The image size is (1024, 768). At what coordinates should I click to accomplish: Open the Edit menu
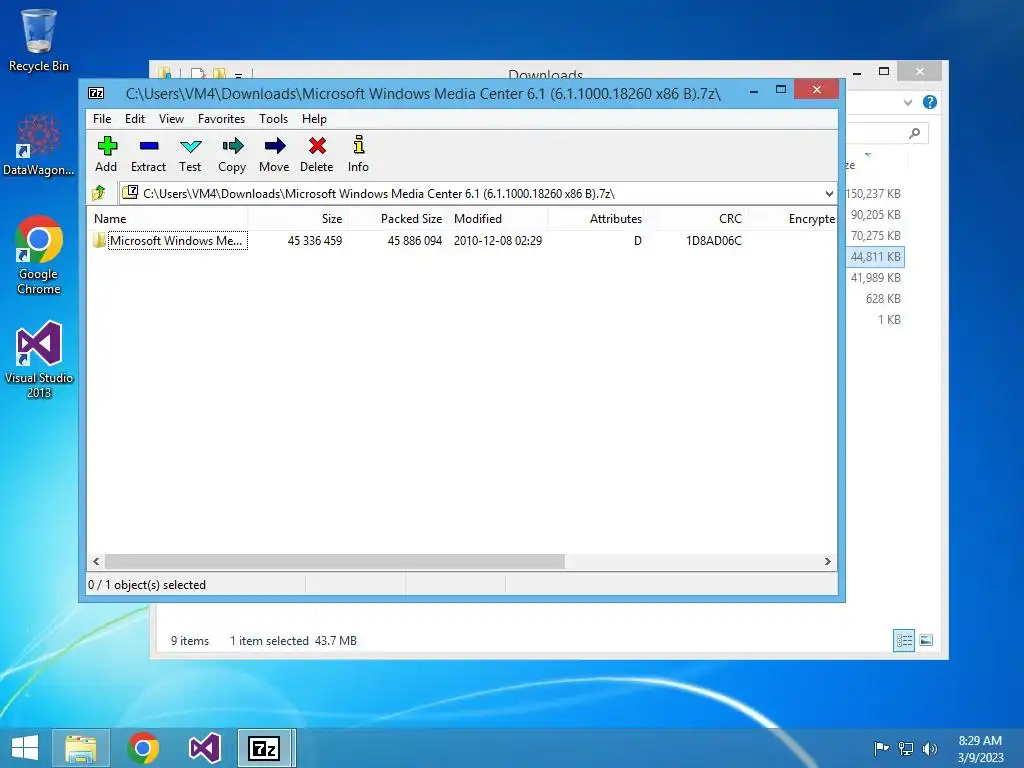[135, 119]
